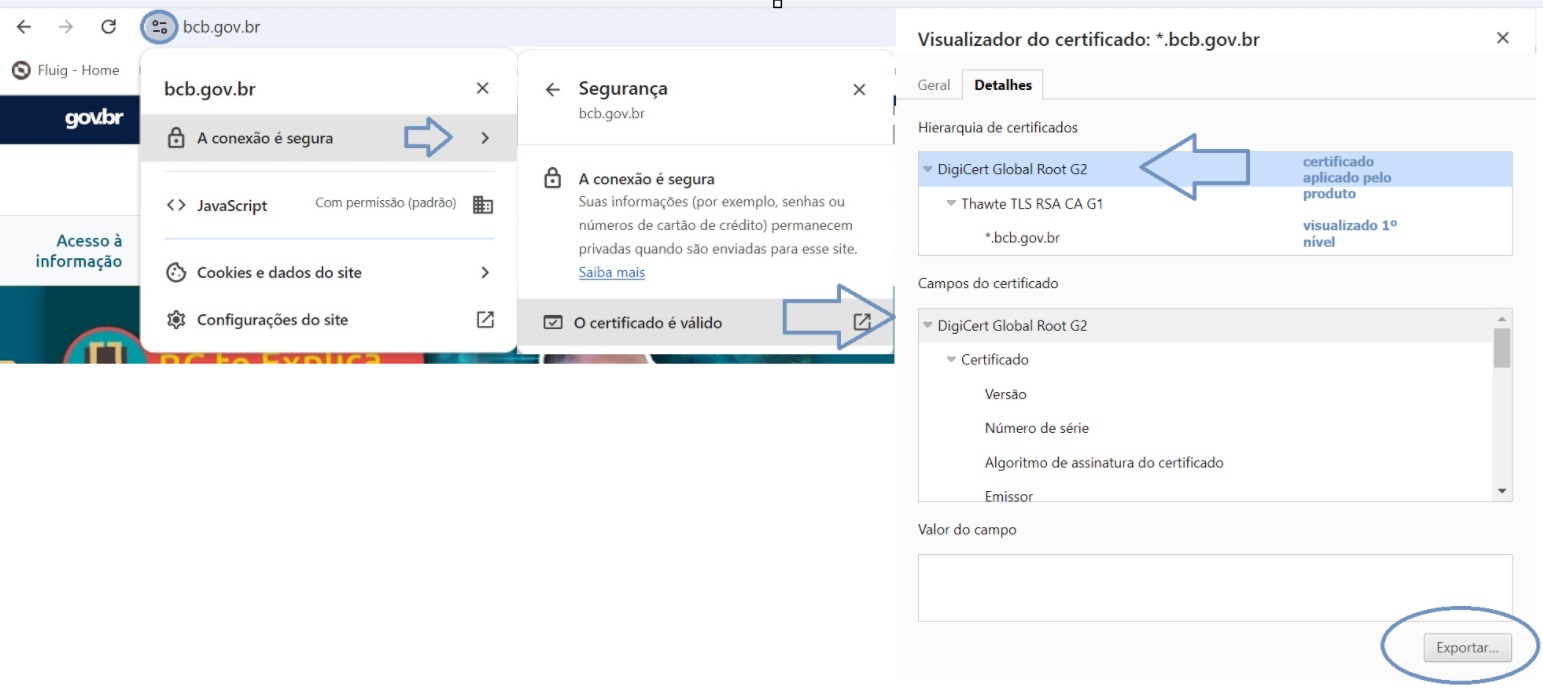The image size is (1543, 688).
Task: Select *.bcb.gov.br in certificate hierarchy
Action: [x=1022, y=238]
